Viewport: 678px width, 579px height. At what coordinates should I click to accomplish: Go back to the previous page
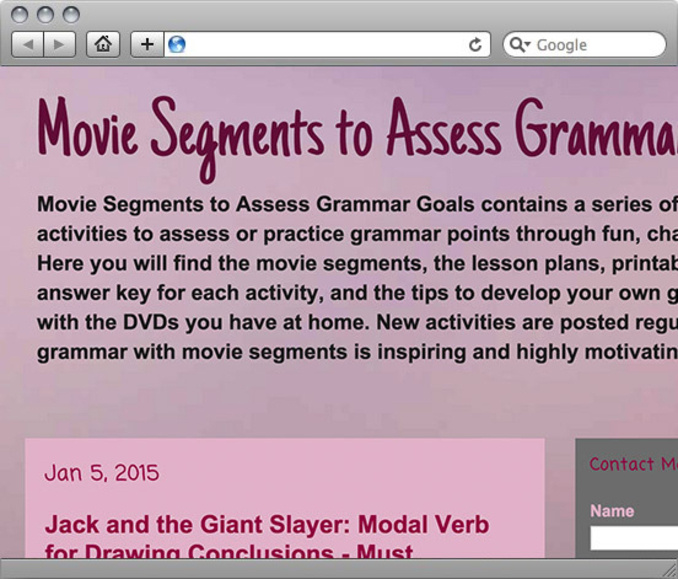click(27, 44)
